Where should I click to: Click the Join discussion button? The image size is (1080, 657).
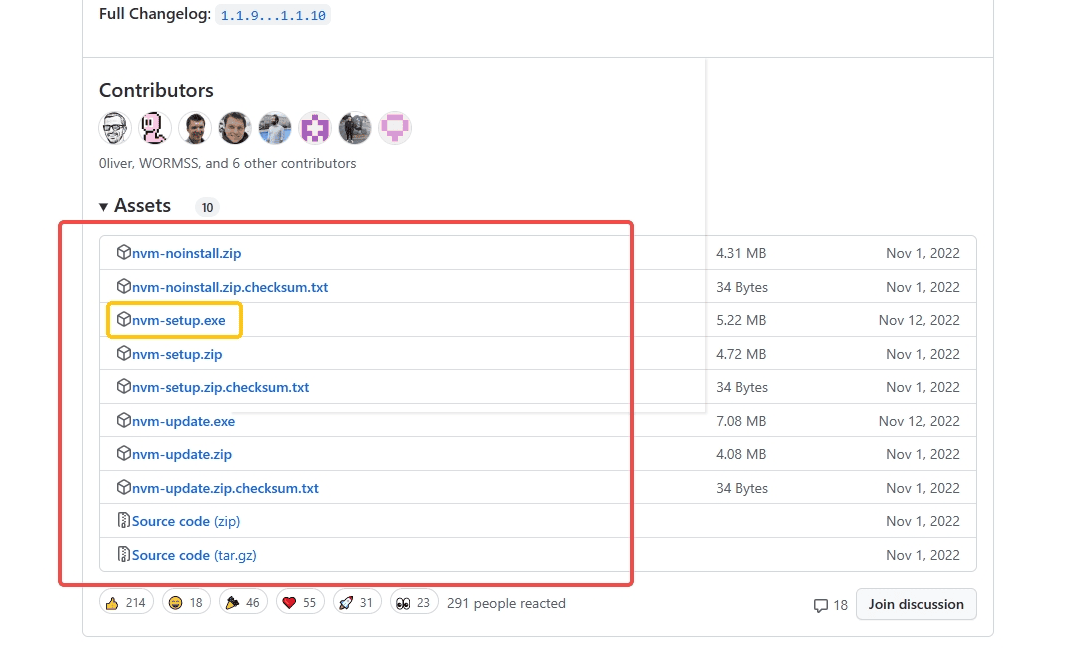pyautogui.click(x=916, y=604)
